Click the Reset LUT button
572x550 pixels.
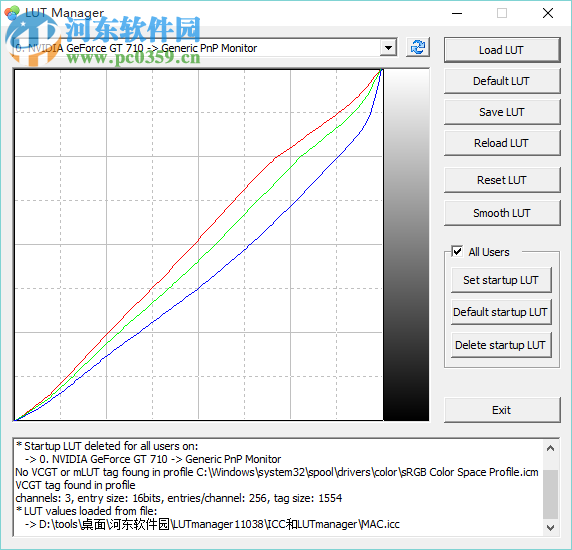point(502,180)
